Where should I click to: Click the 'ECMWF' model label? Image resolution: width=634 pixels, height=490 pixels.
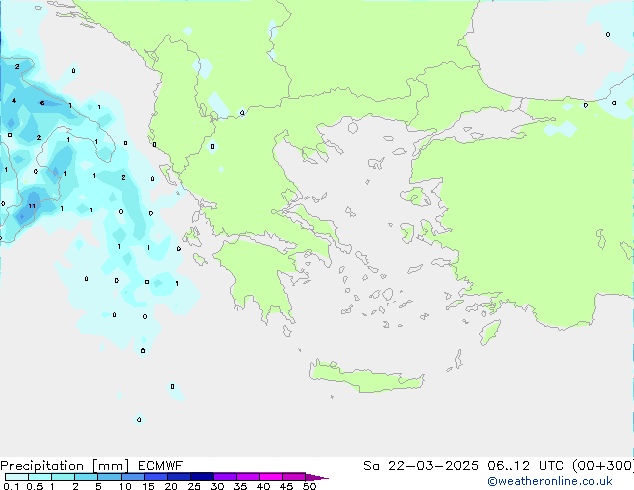tap(160, 466)
